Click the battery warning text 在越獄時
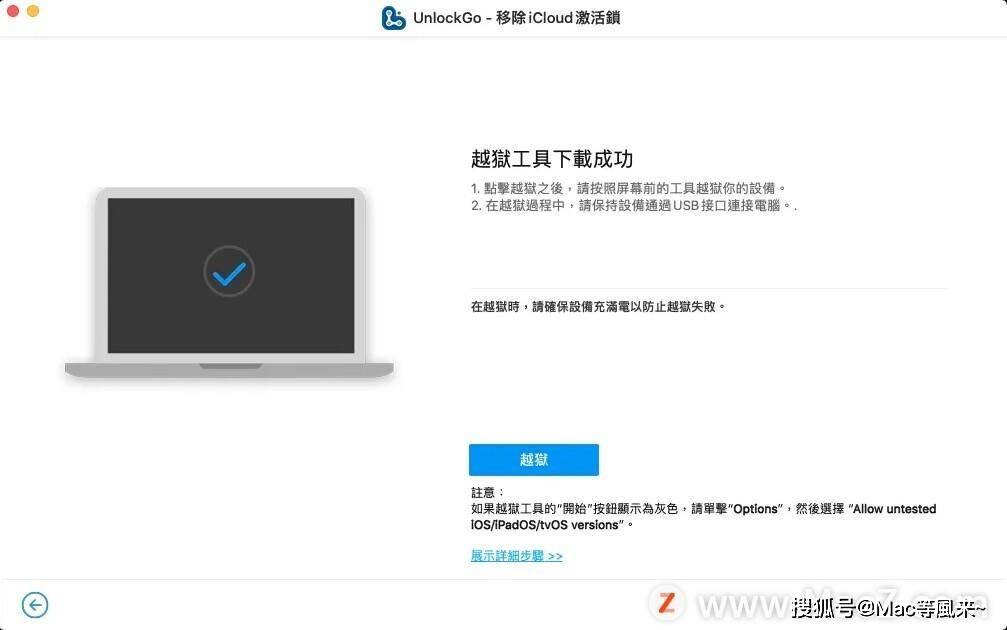The image size is (1007, 630). tap(598, 306)
